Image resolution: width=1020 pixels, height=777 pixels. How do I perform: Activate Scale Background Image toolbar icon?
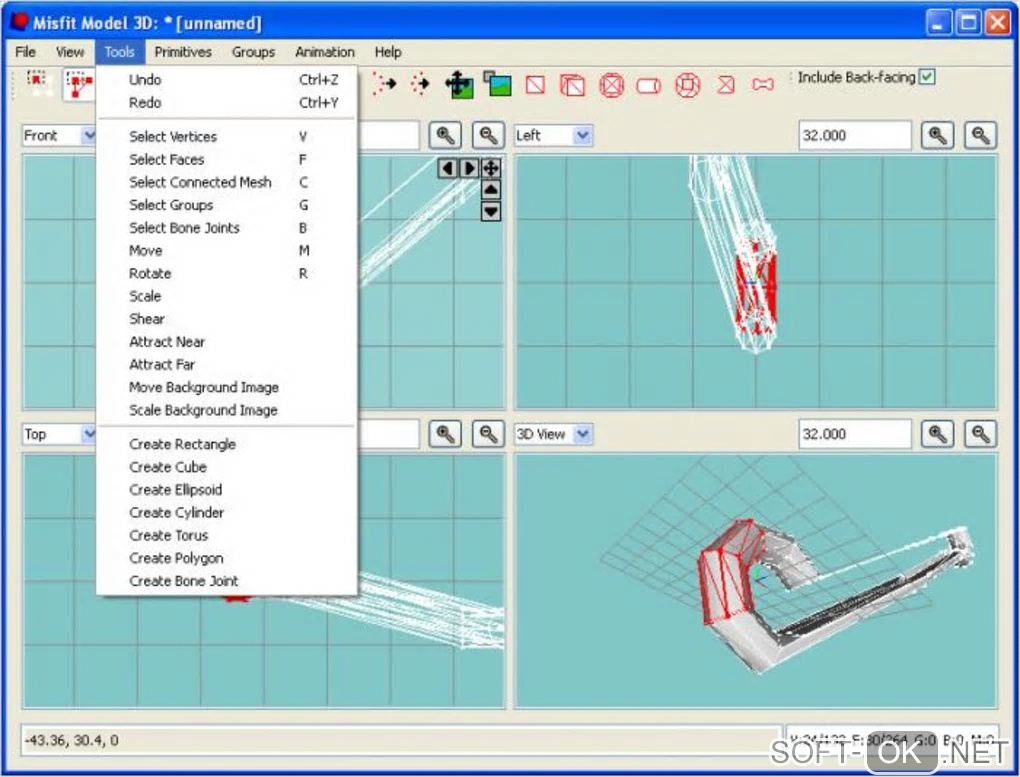coord(498,85)
